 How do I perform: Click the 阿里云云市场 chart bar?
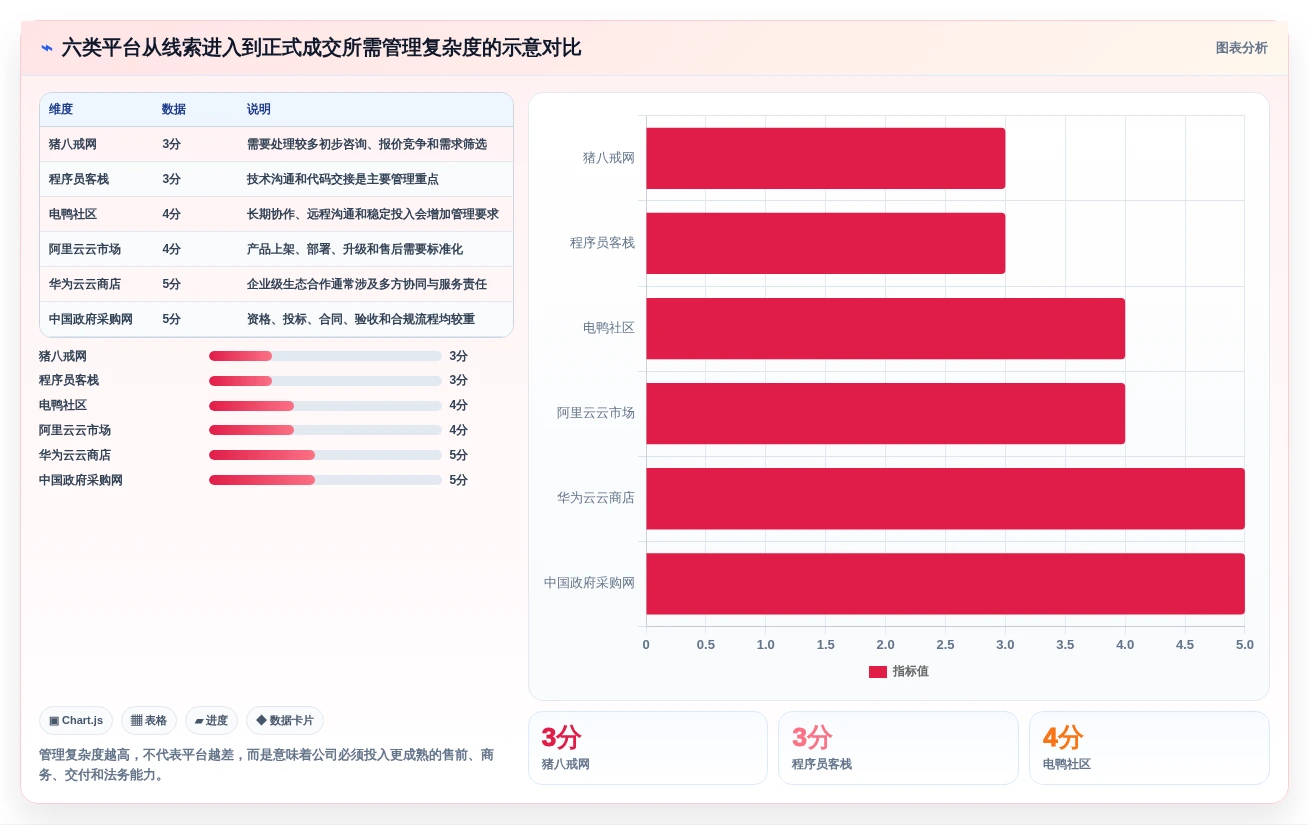(x=885, y=413)
